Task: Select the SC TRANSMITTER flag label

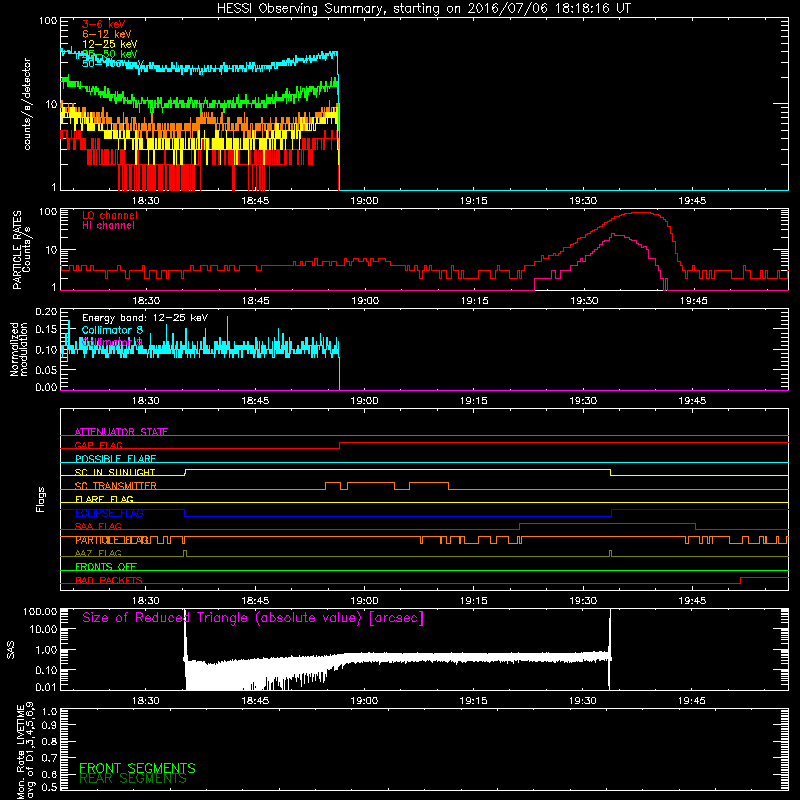Action: click(x=116, y=486)
